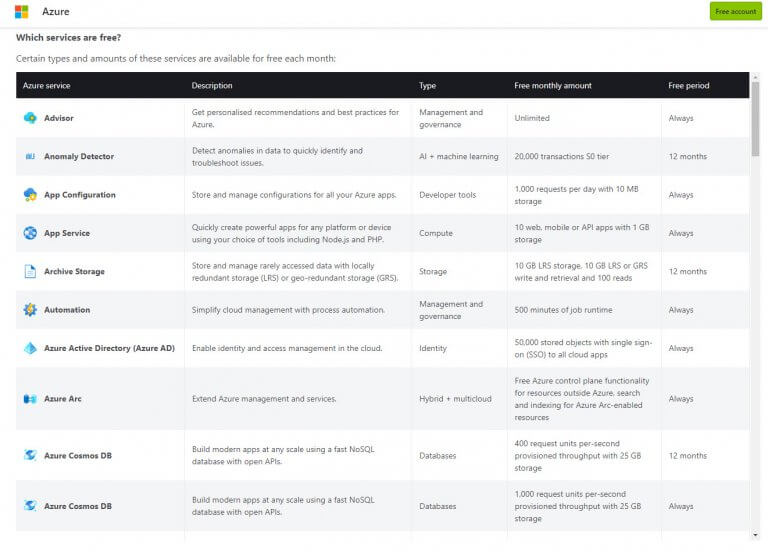Click the Microsoft logo icon
The image size is (768, 552).
point(22,12)
